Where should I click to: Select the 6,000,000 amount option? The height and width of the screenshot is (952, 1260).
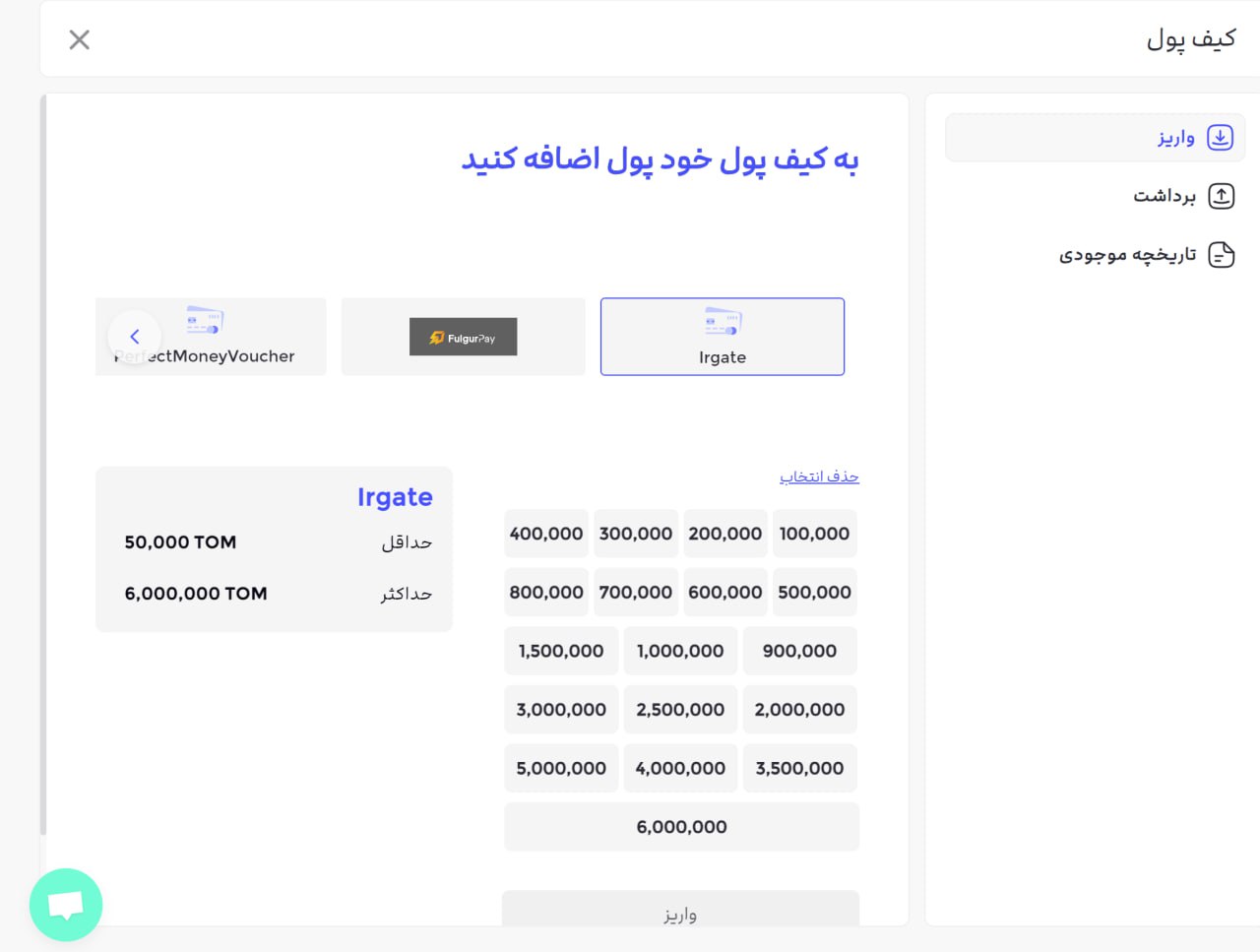(x=681, y=827)
